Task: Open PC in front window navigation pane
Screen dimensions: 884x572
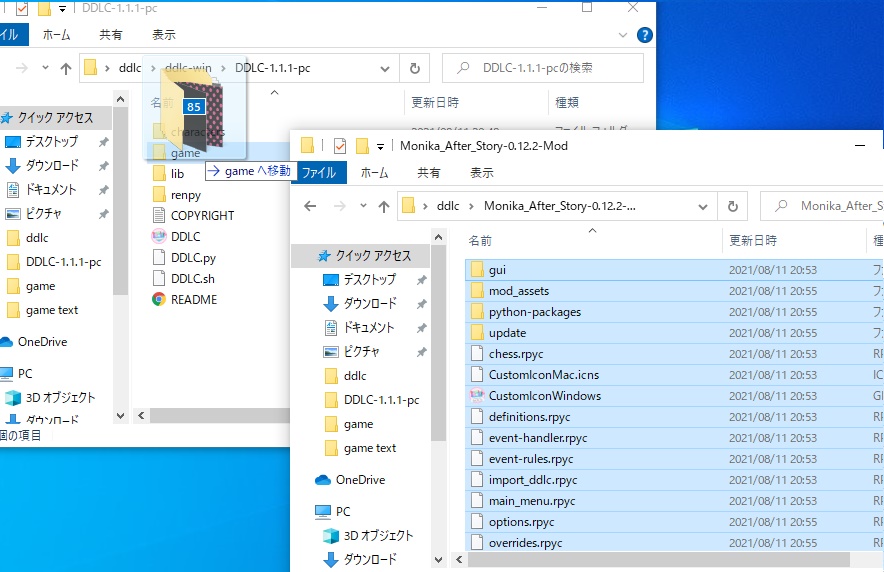Action: coord(343,511)
